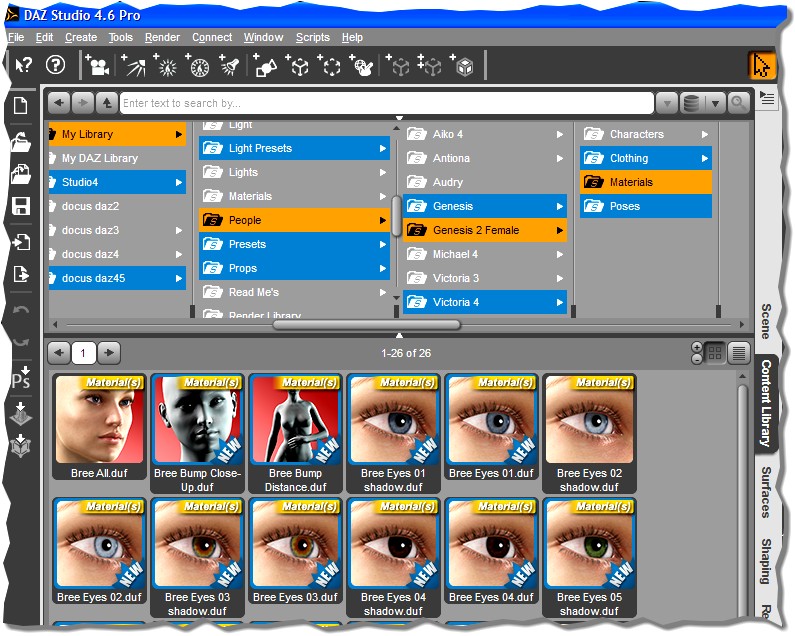Select the Victoria 4 folder
The image size is (795, 636).
485,302
